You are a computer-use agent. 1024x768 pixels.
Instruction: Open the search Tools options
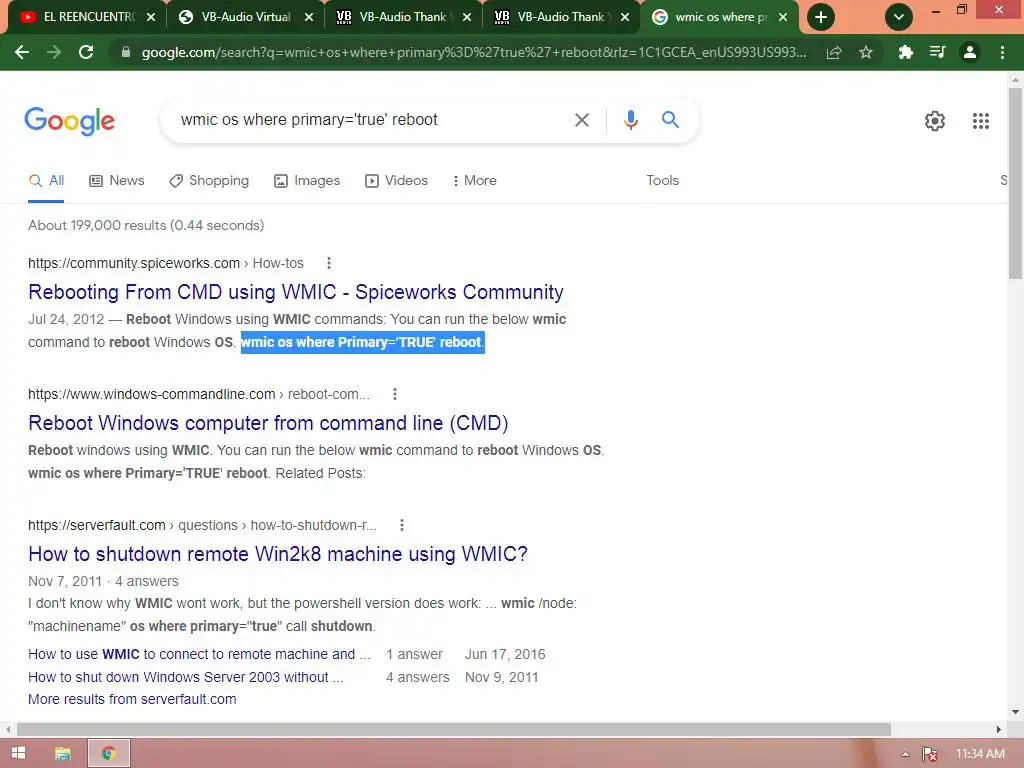662,180
